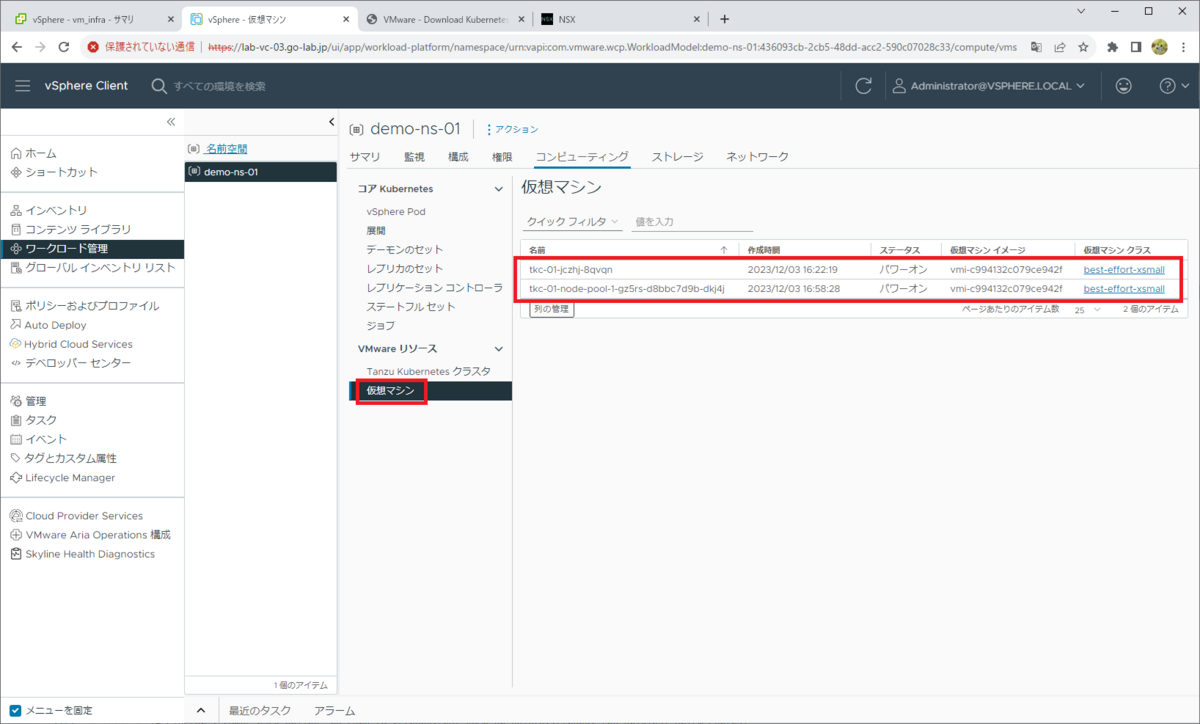Click the global refresh icon
The width and height of the screenshot is (1200, 724).
point(864,86)
